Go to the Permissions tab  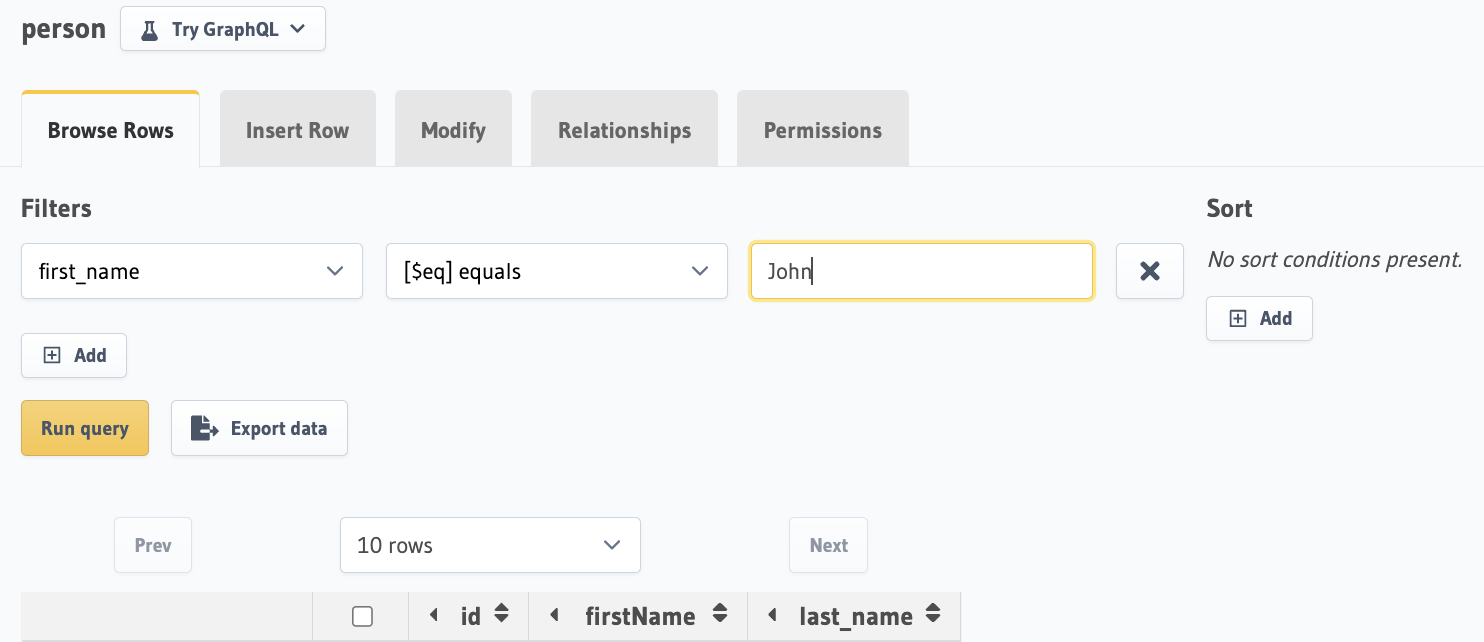pyautogui.click(x=822, y=130)
